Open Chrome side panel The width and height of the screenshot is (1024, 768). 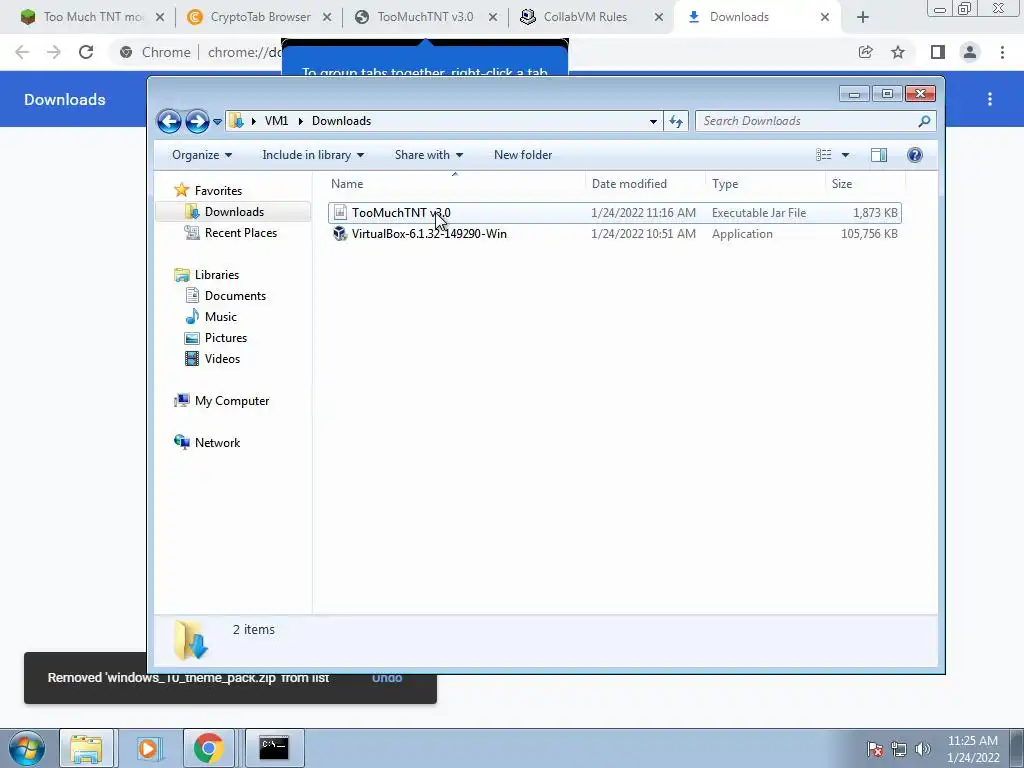click(x=938, y=52)
